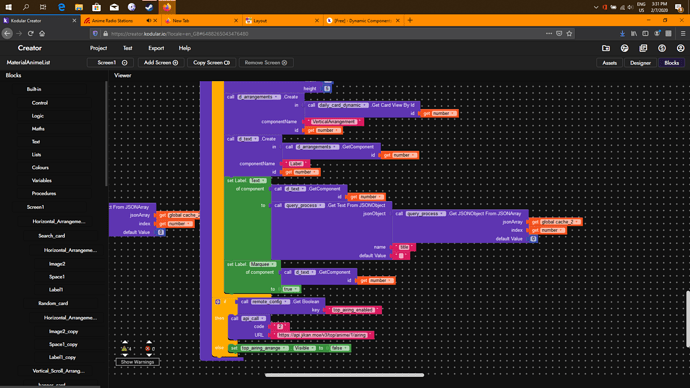690x388 pixels.
Task: Open the Test menu
Action: click(128, 48)
